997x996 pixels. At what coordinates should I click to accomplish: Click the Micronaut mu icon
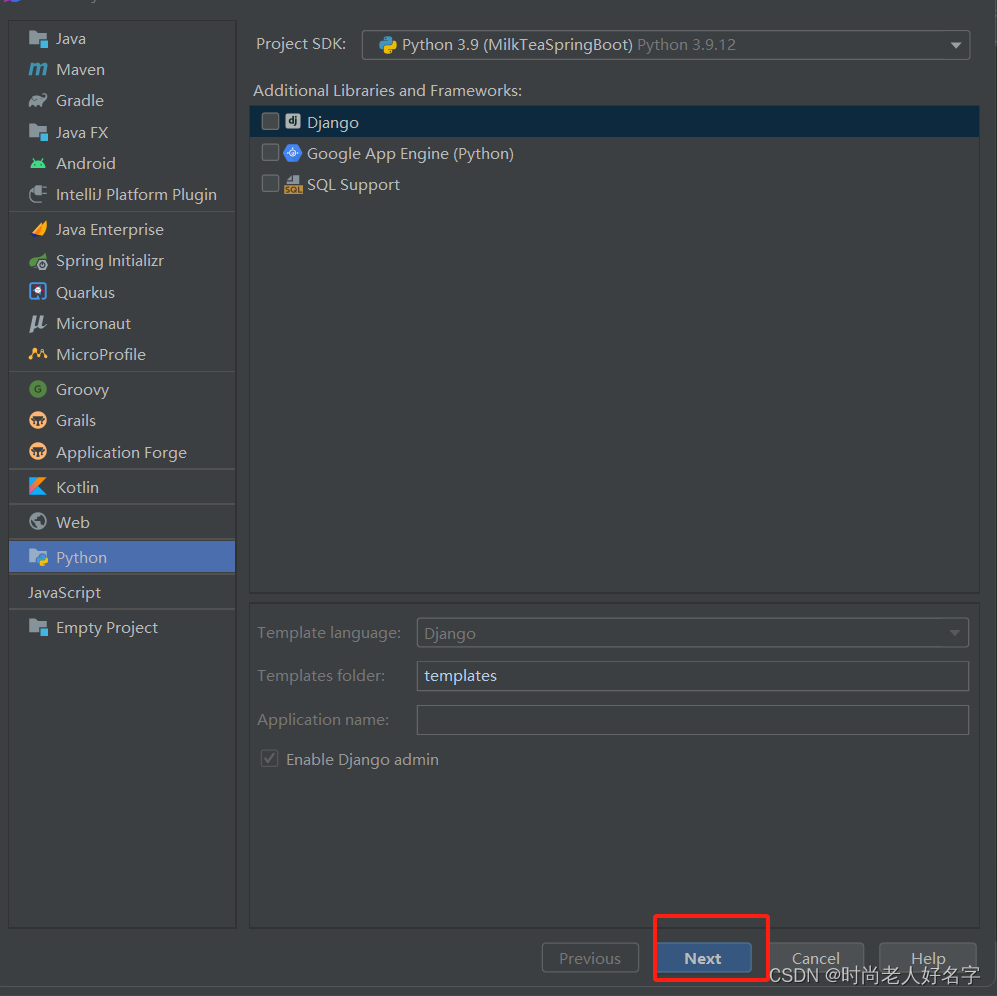(x=38, y=323)
